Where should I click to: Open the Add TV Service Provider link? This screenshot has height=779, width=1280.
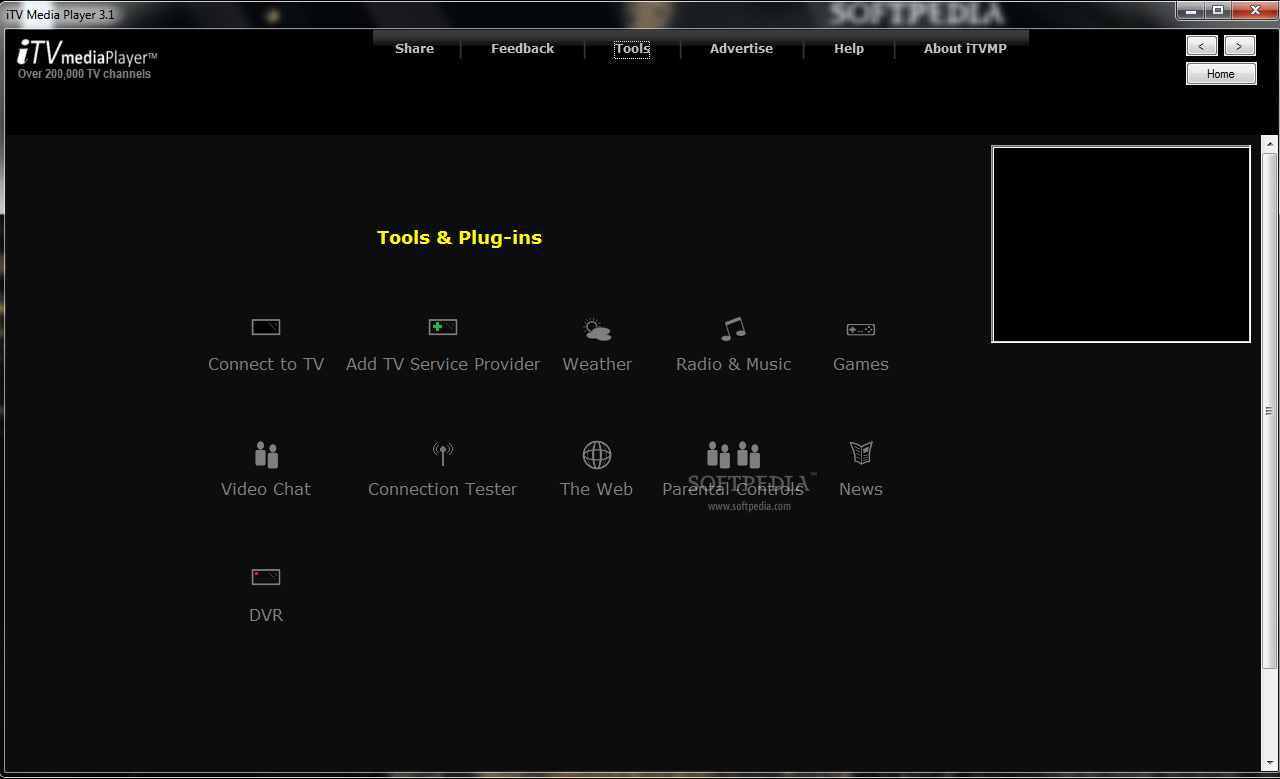[x=443, y=364]
